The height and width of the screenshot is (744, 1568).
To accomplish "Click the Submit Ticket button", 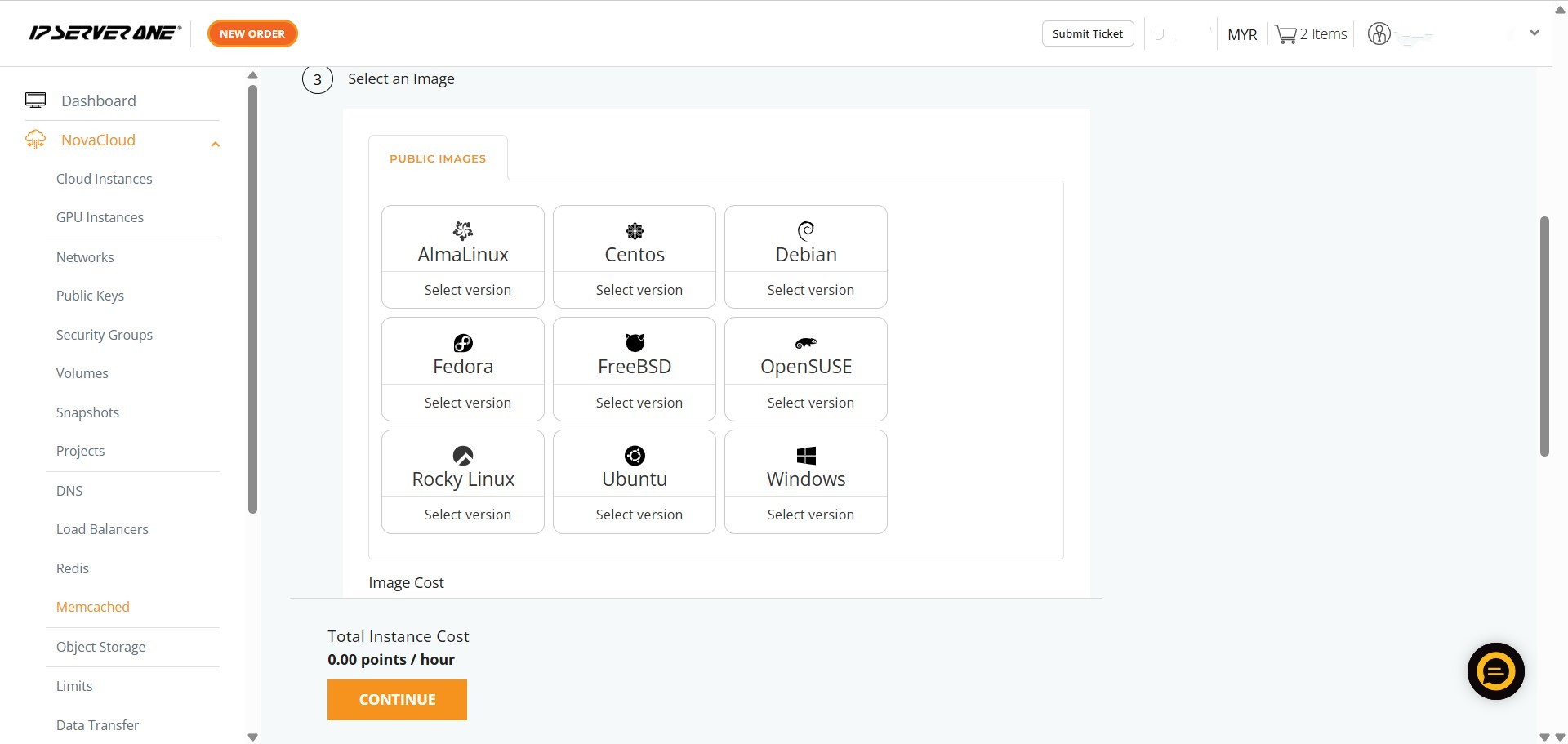I will point(1087,33).
